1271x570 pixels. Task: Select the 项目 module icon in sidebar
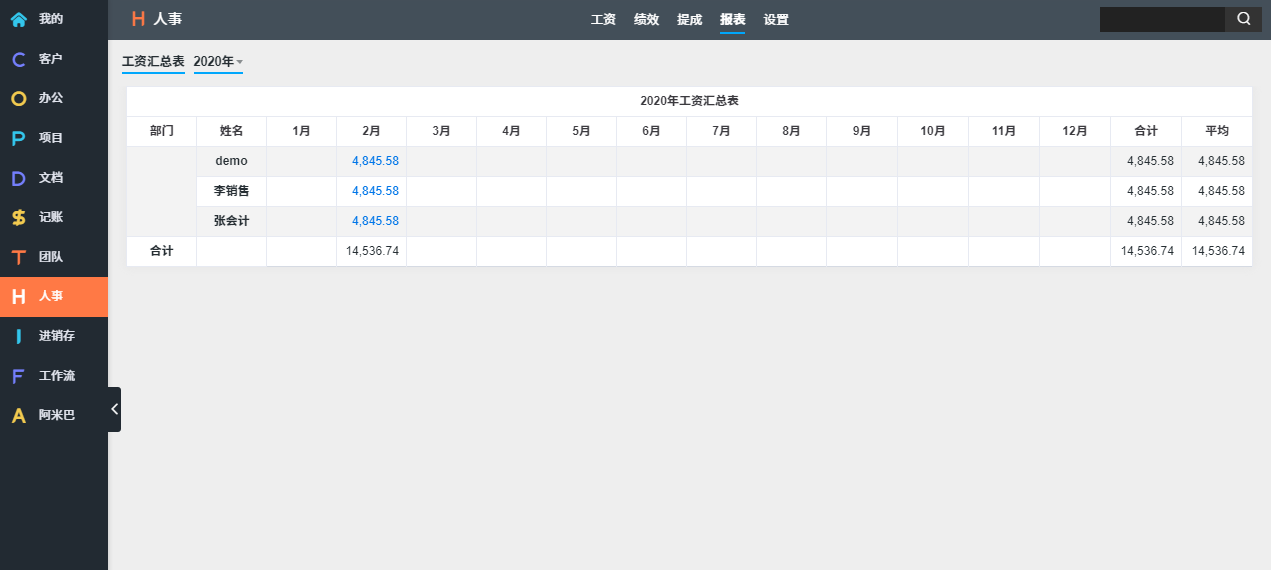[18, 138]
